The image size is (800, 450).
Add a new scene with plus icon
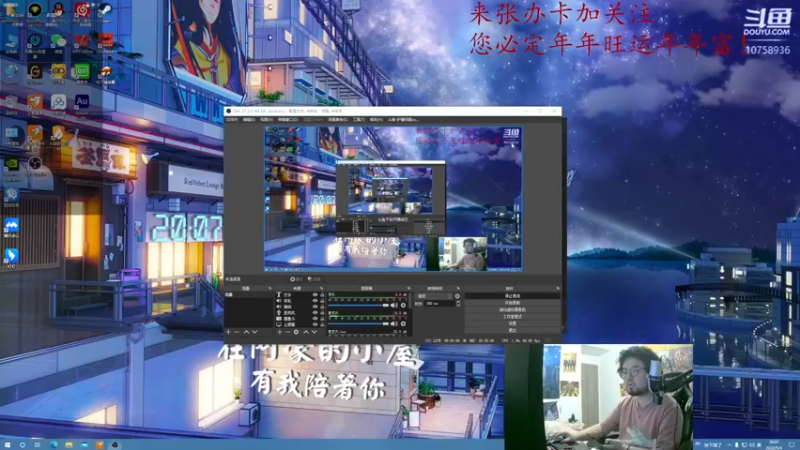228,332
